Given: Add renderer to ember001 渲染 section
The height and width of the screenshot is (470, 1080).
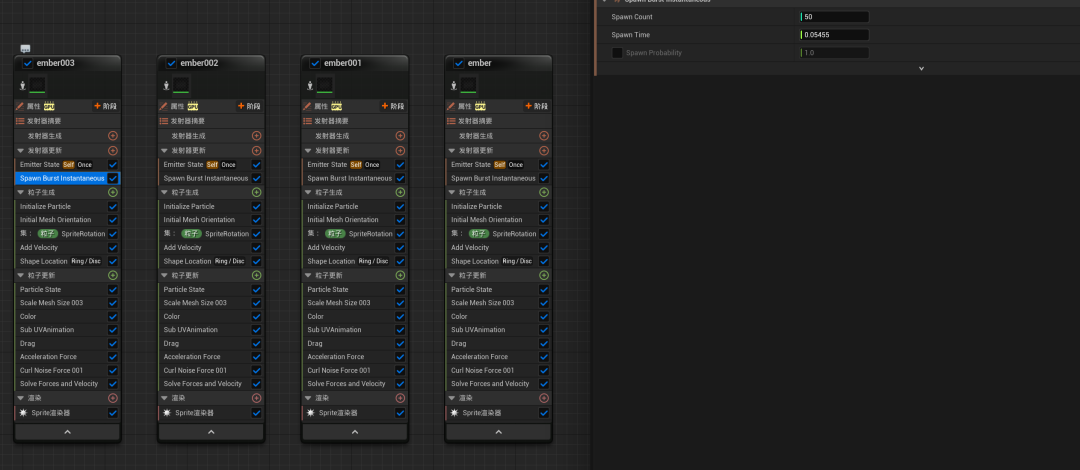Looking at the screenshot, I should click(x=400, y=398).
